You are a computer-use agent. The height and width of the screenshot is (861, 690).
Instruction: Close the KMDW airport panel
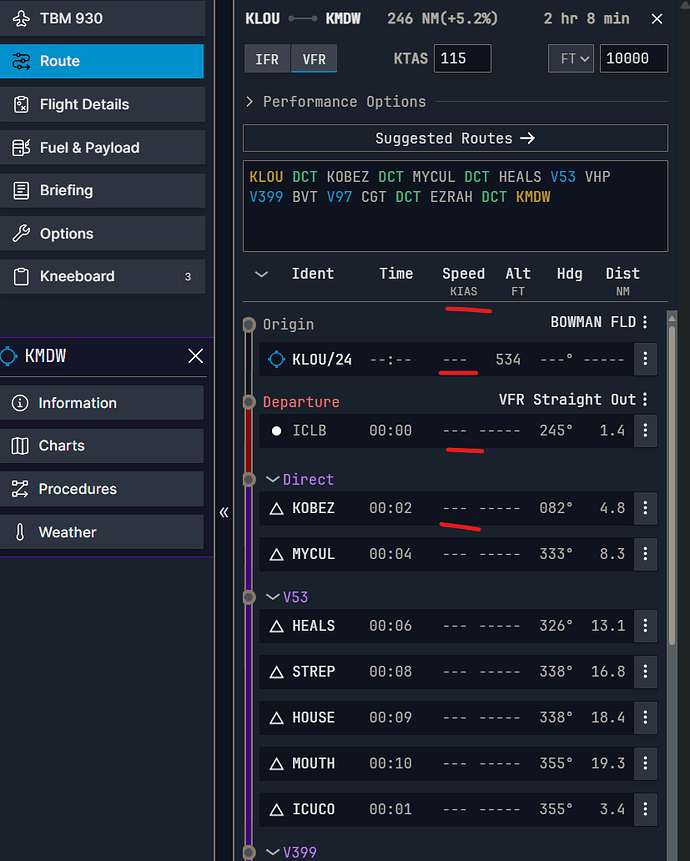[196, 356]
